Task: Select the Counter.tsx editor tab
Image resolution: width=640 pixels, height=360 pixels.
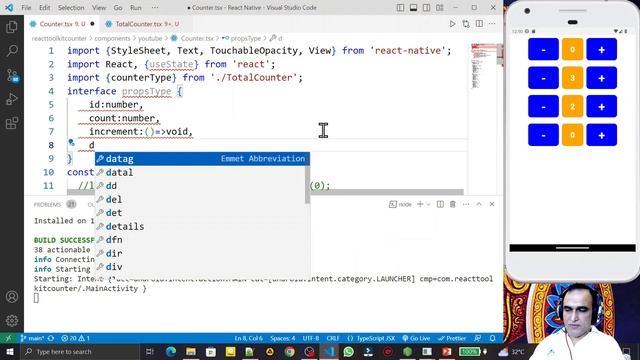Action: [x=62, y=24]
